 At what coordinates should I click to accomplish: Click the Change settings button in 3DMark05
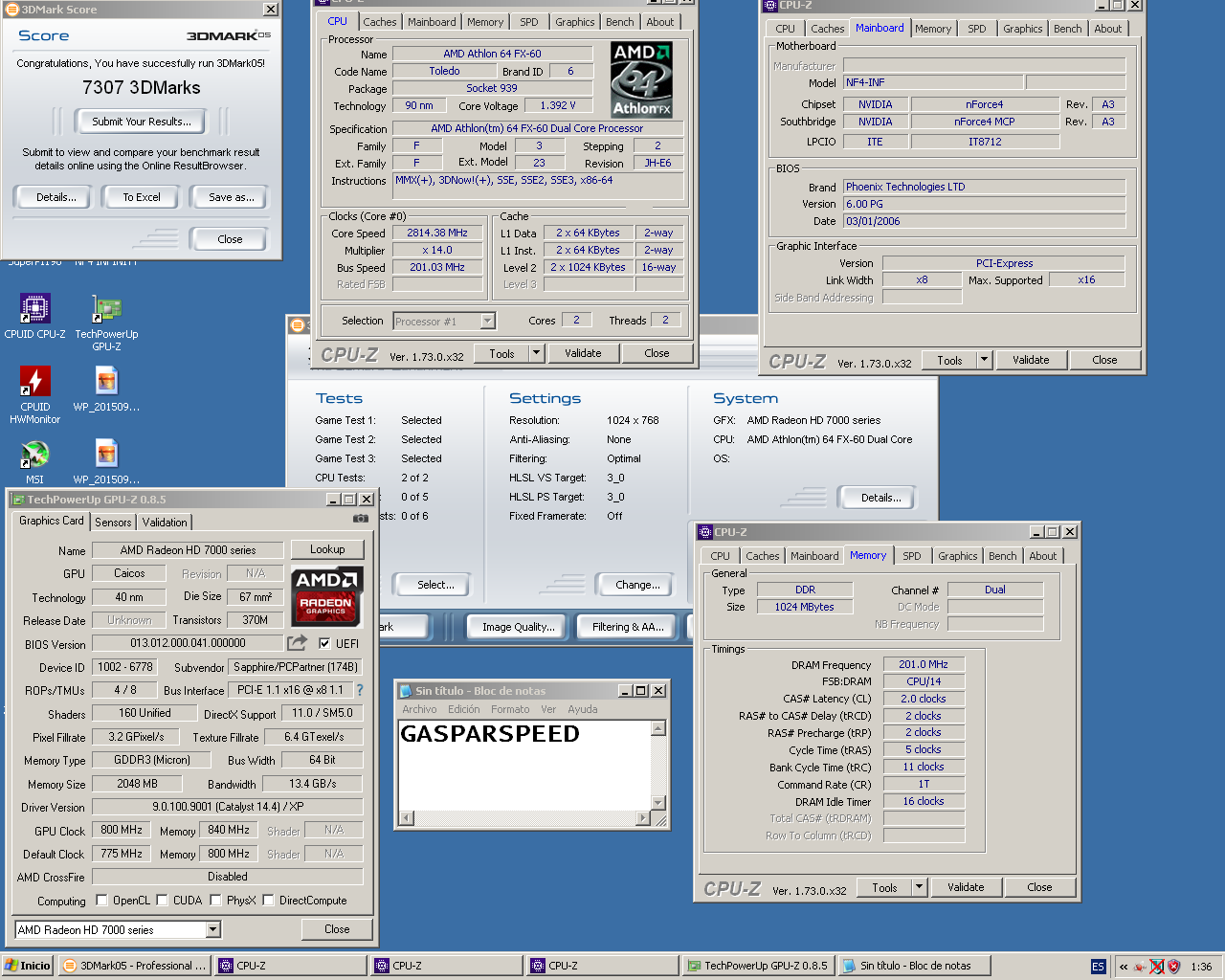(637, 585)
